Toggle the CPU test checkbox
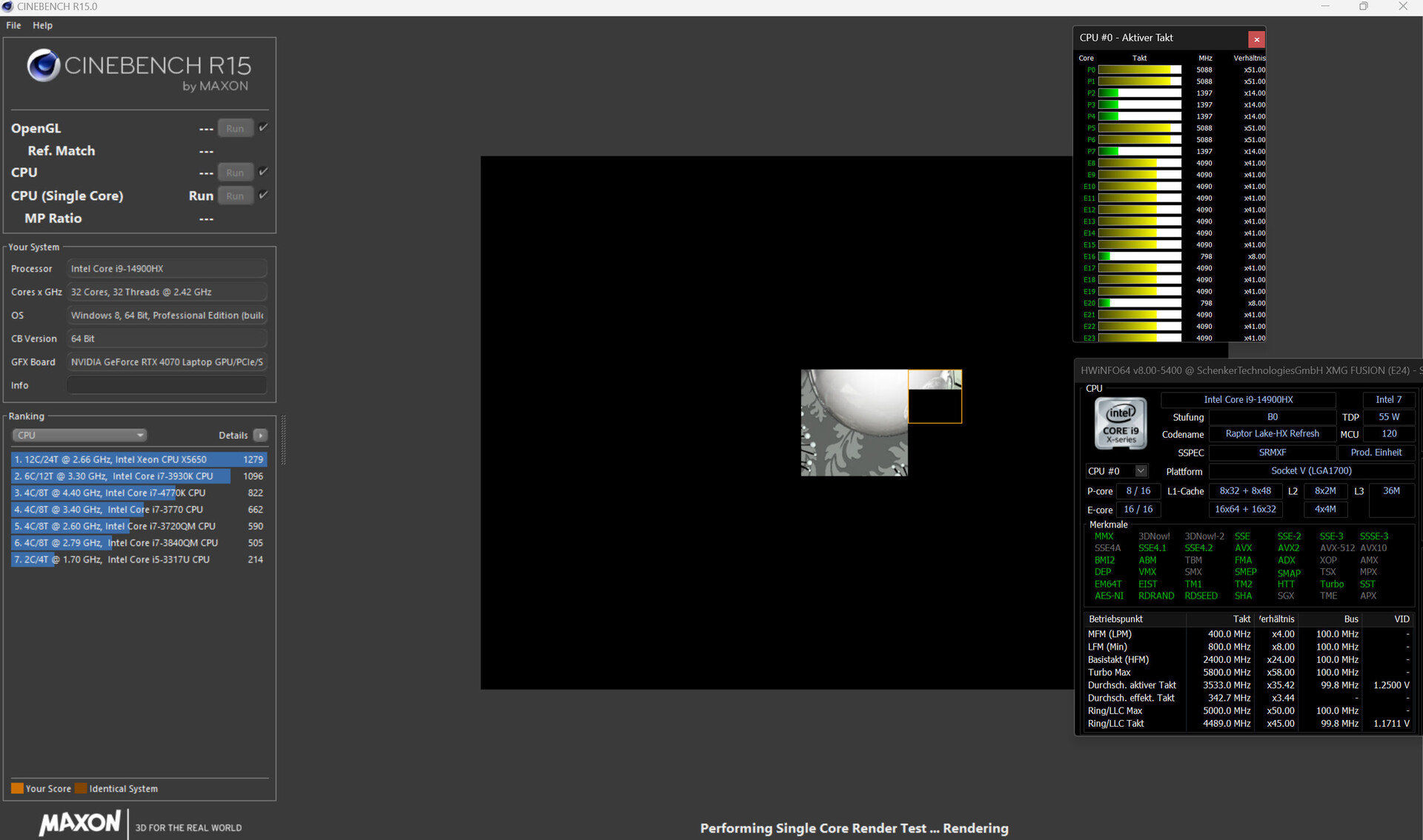The width and height of the screenshot is (1423, 840). 263,172
